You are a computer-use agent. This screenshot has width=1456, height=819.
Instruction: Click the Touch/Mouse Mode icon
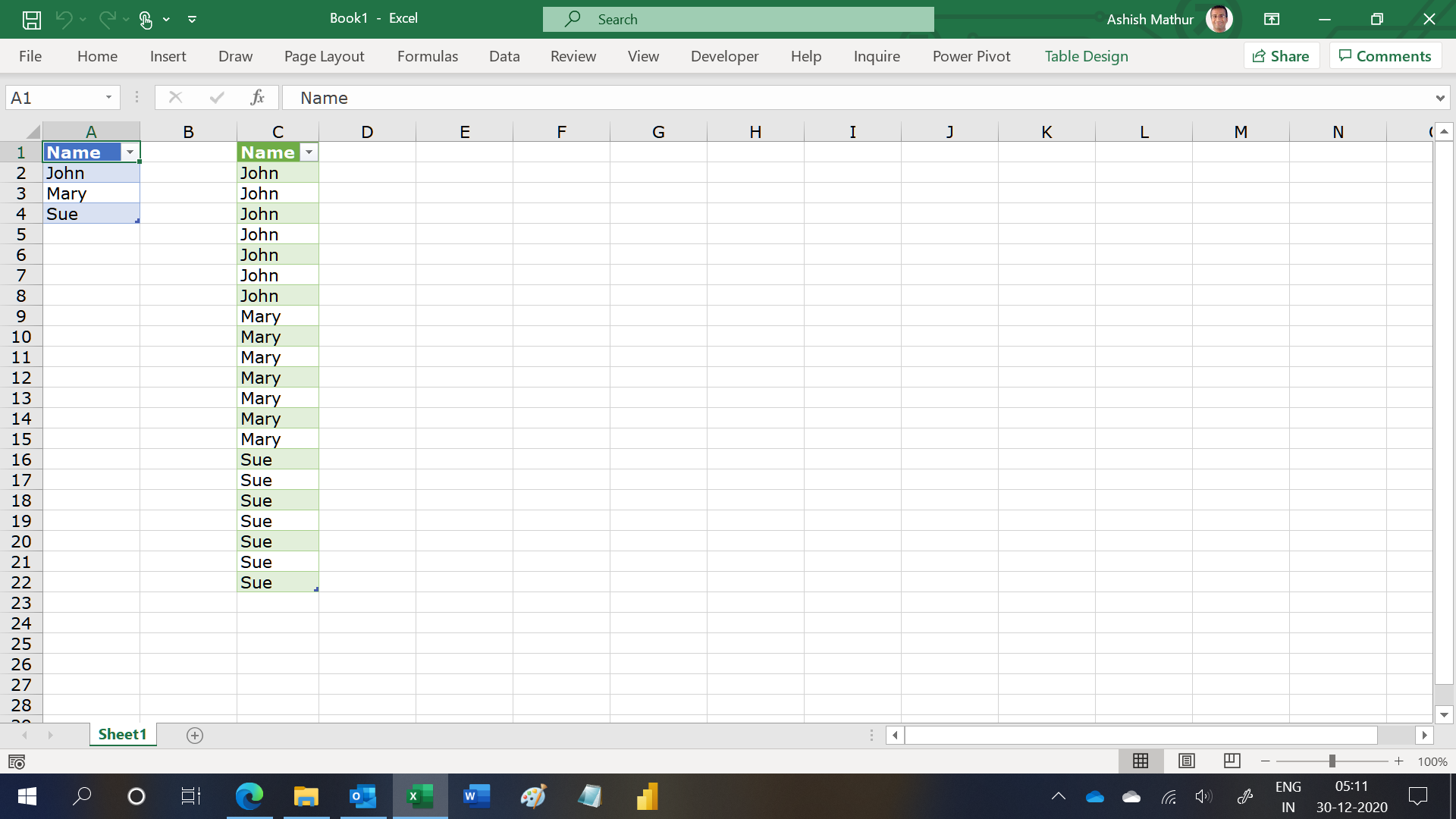(146, 20)
